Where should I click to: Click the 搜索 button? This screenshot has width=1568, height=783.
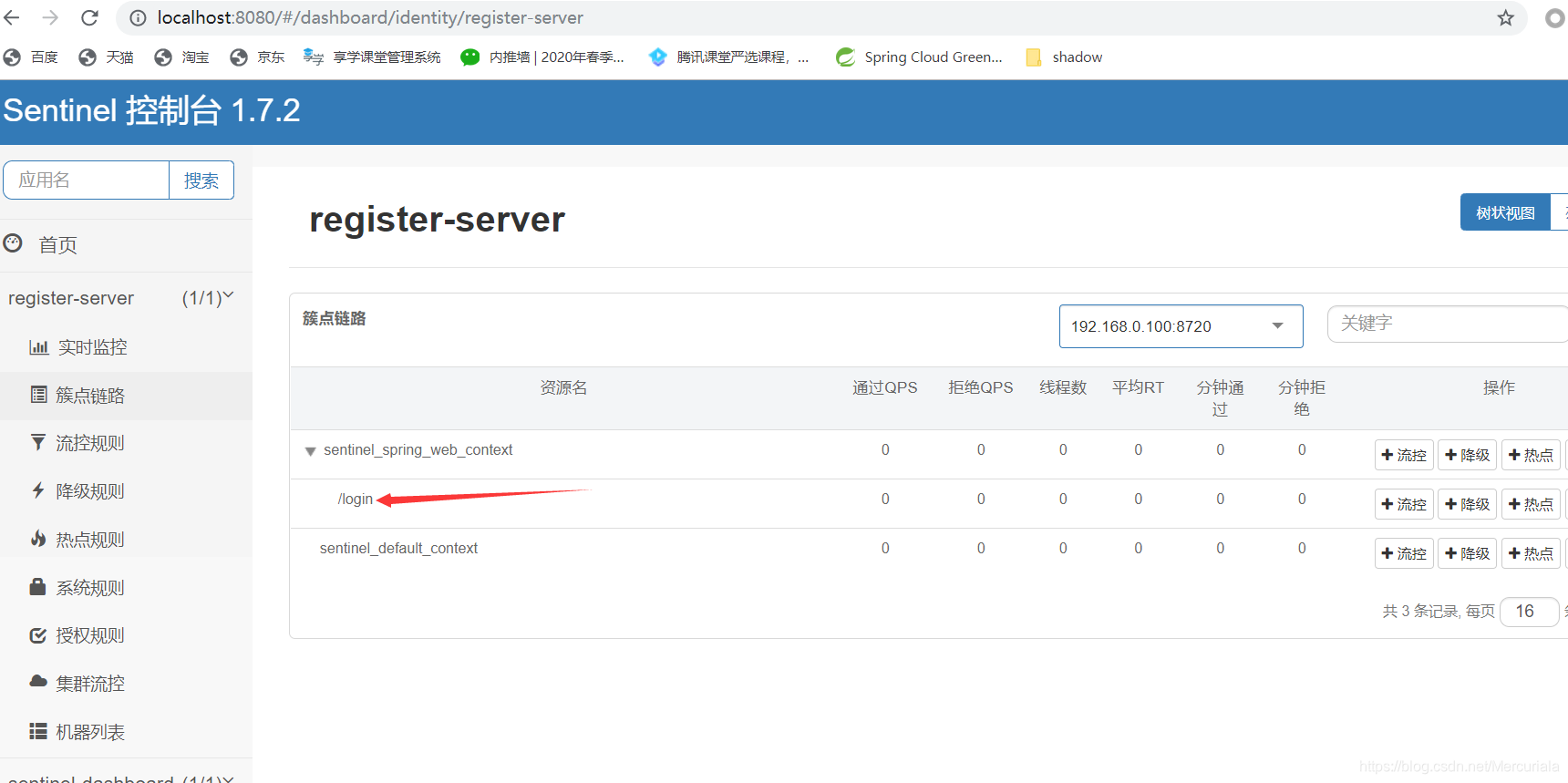[x=201, y=180]
